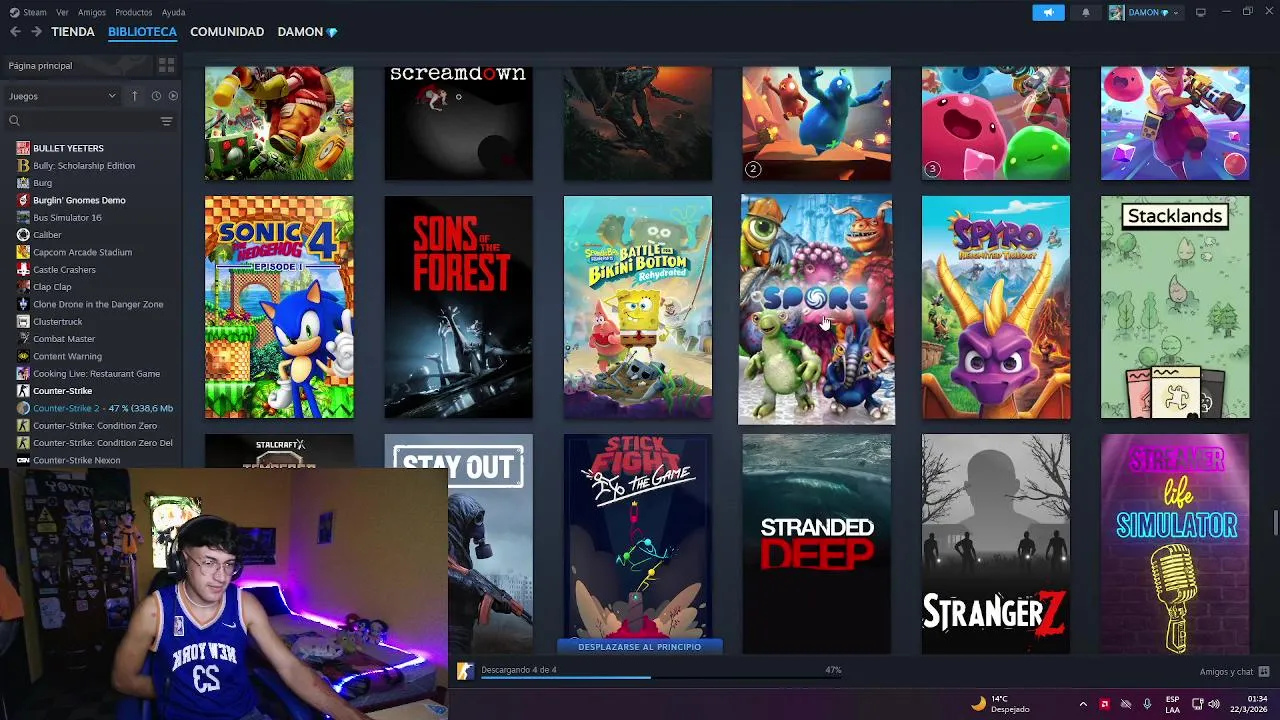Click the library vertical scrollbar

(1275, 523)
